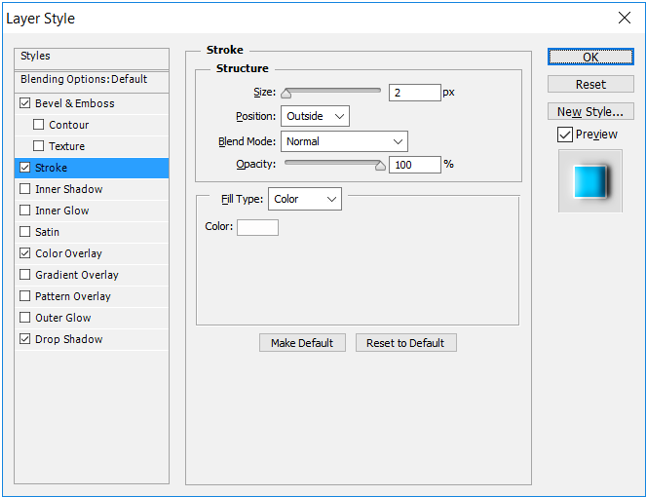Click the Size slider handle
649x500 pixels.
tap(286, 94)
